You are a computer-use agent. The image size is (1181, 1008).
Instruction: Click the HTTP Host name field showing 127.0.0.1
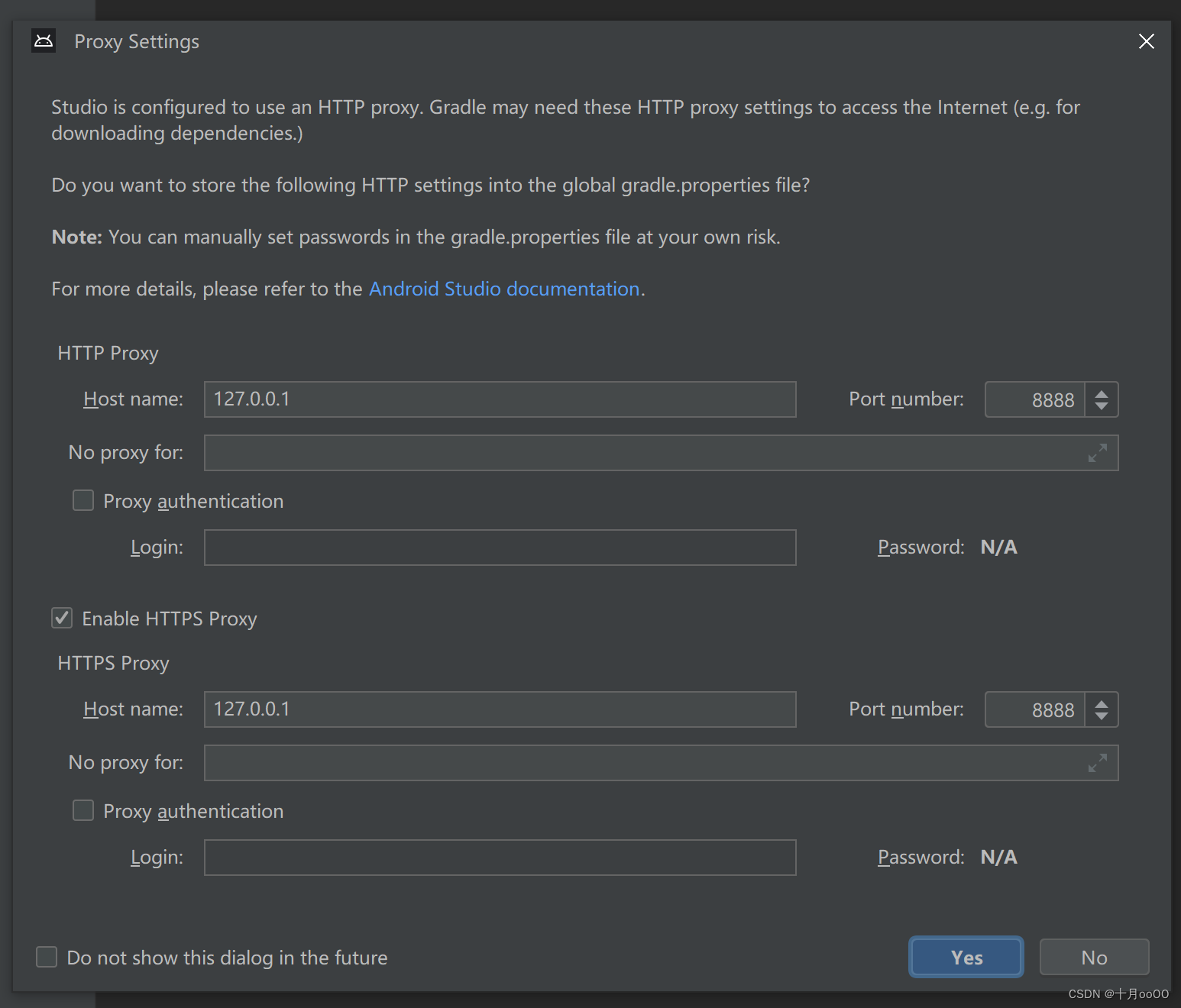point(500,399)
